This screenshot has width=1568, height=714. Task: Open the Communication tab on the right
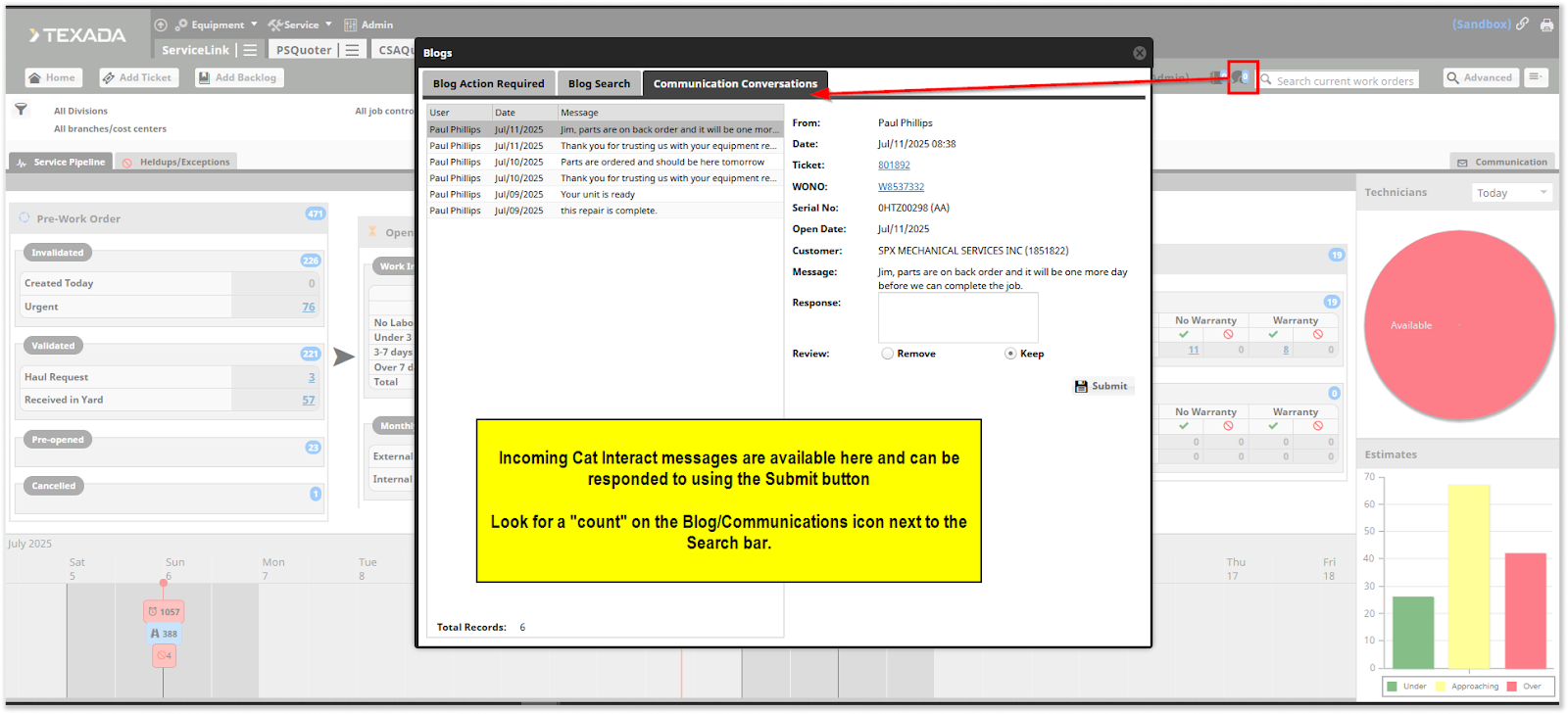tap(1502, 162)
